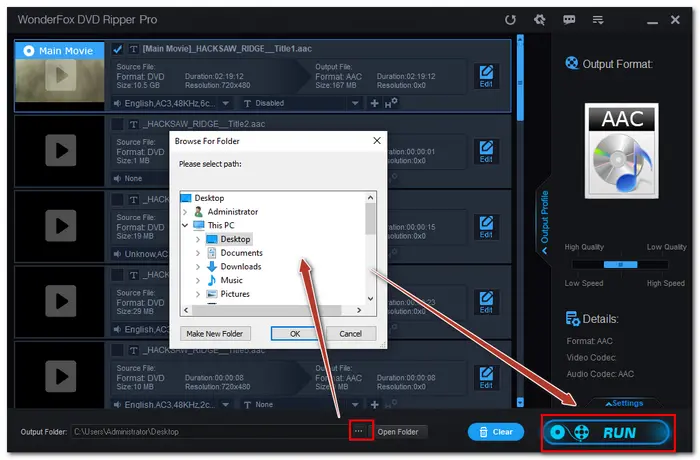Image resolution: width=700 pixels, height=460 pixels.
Task: Play the third title thumbnail preview
Action: pos(61,226)
